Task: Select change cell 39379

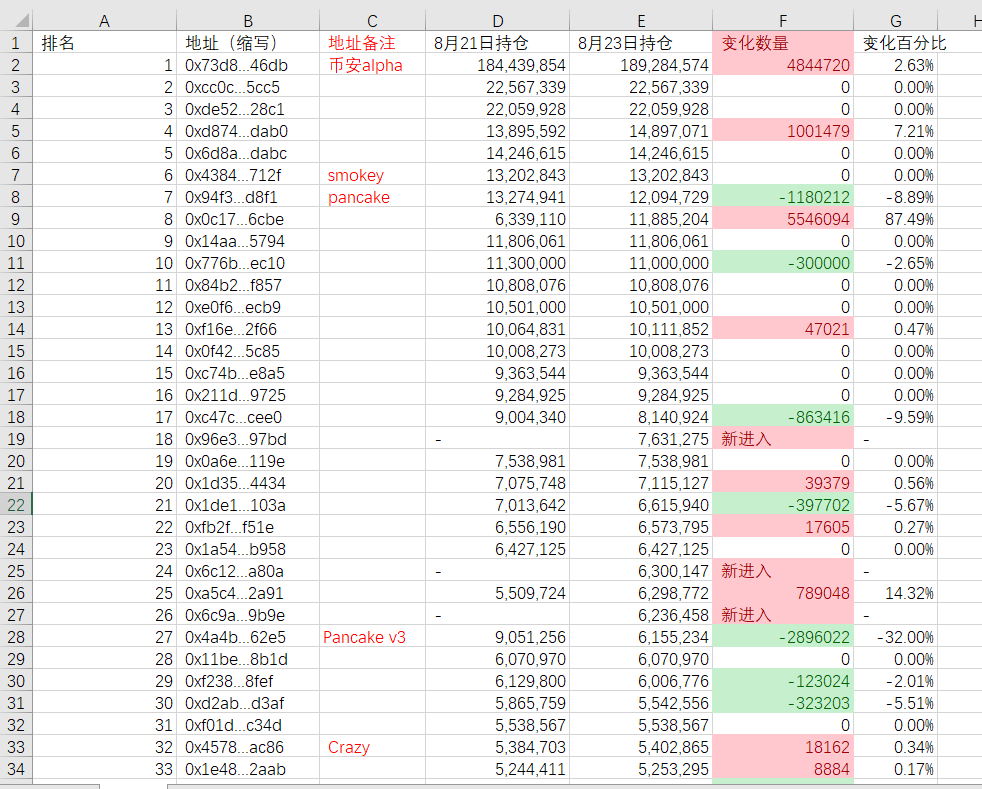Action: coord(783,483)
